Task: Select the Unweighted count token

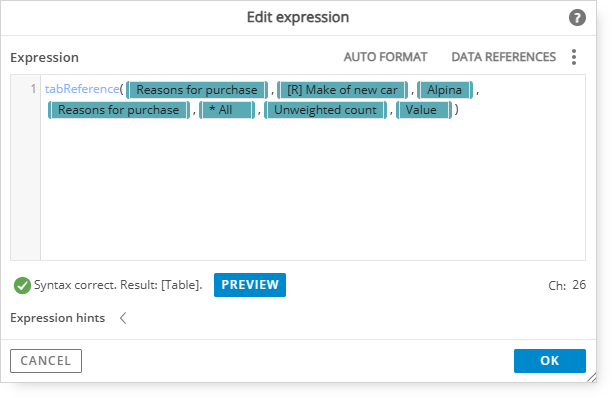Action: (326, 110)
